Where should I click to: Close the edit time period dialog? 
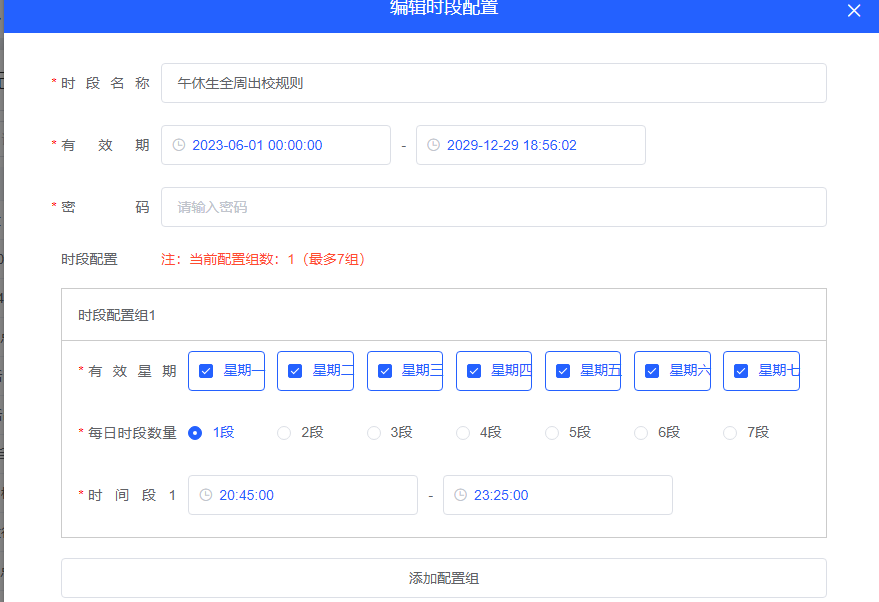(853, 11)
